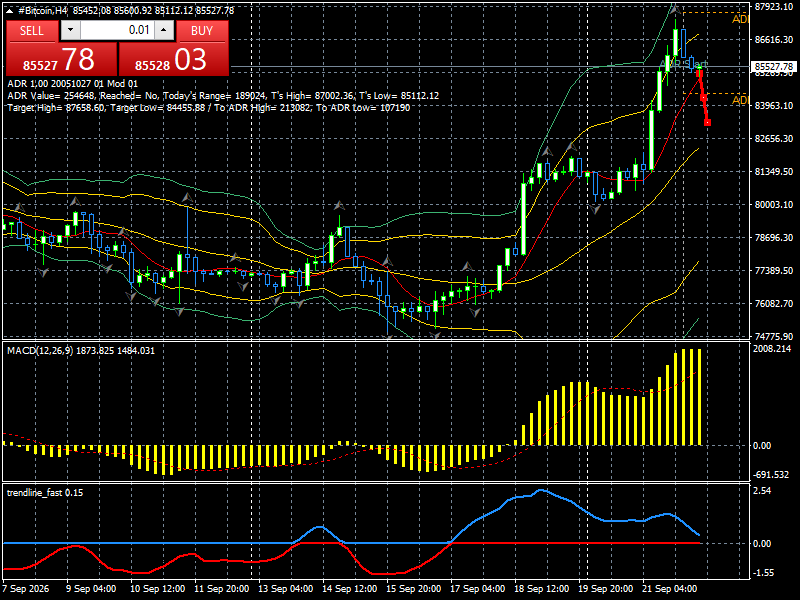Increase lot volume with the up arrow

[164, 30]
